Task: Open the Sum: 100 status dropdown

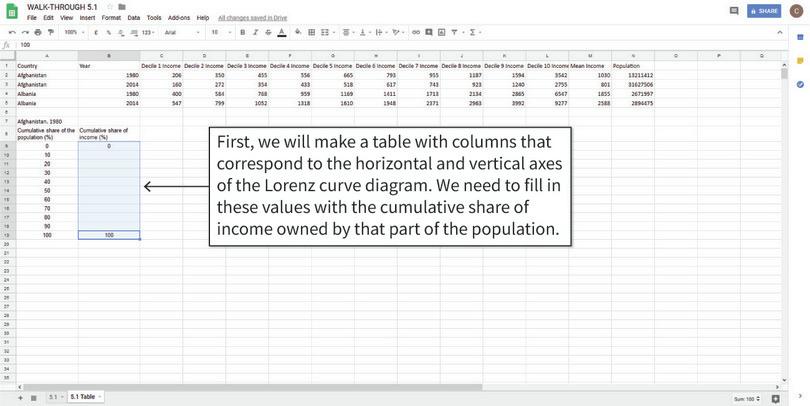Action: 746,399
